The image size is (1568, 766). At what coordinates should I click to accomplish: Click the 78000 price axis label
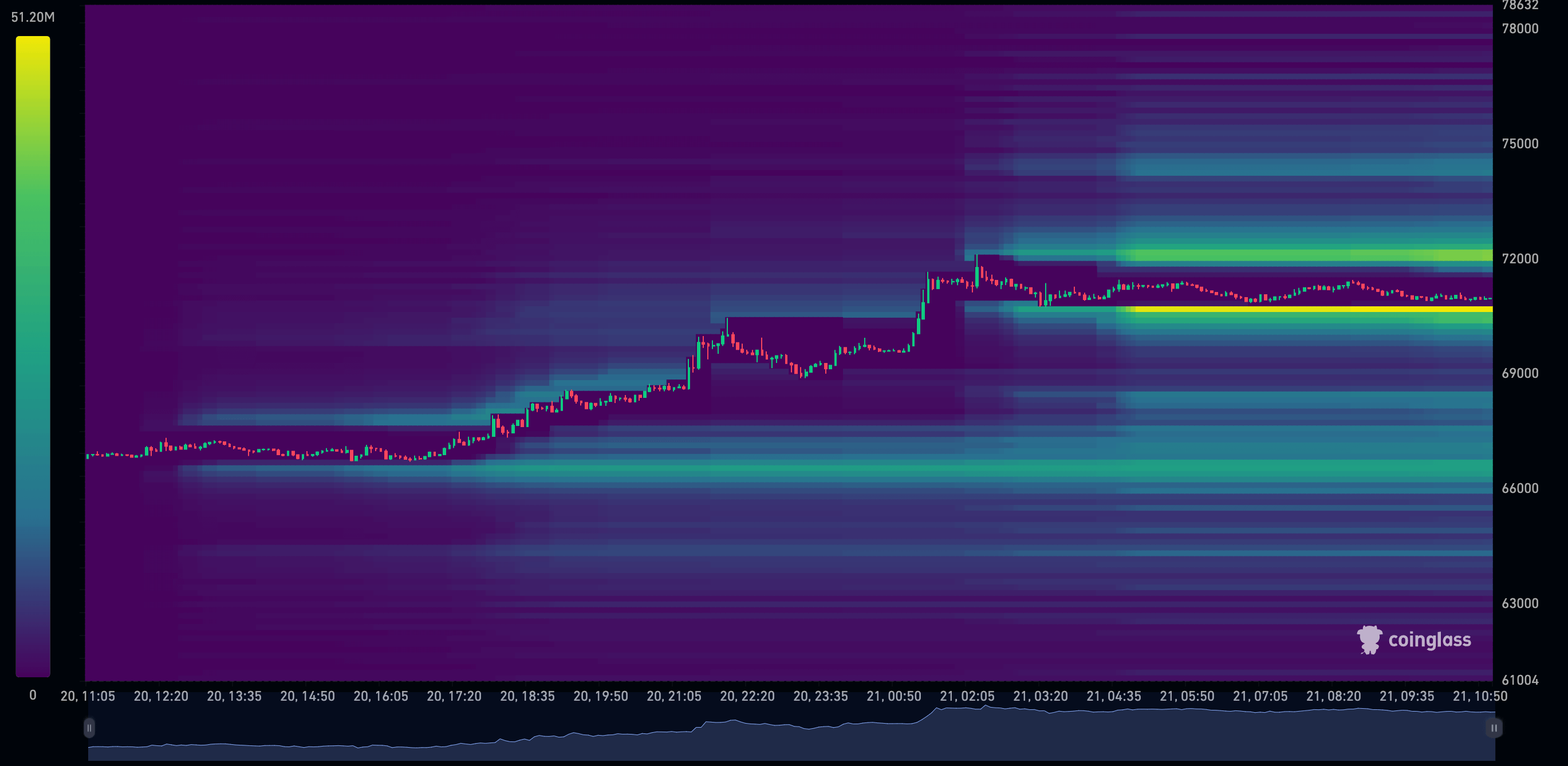(x=1520, y=29)
